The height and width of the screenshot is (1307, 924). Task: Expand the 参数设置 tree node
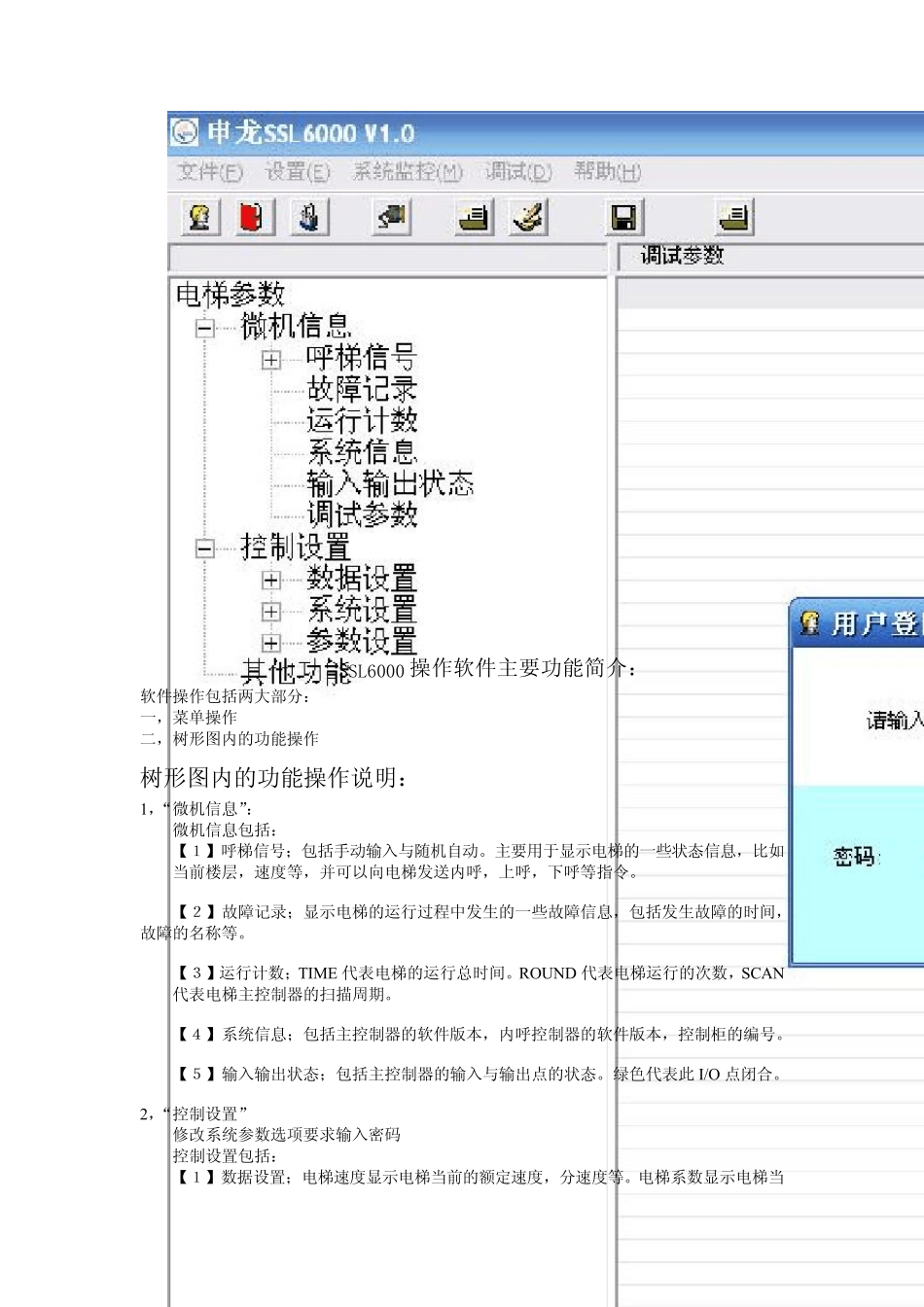pyautogui.click(x=271, y=643)
